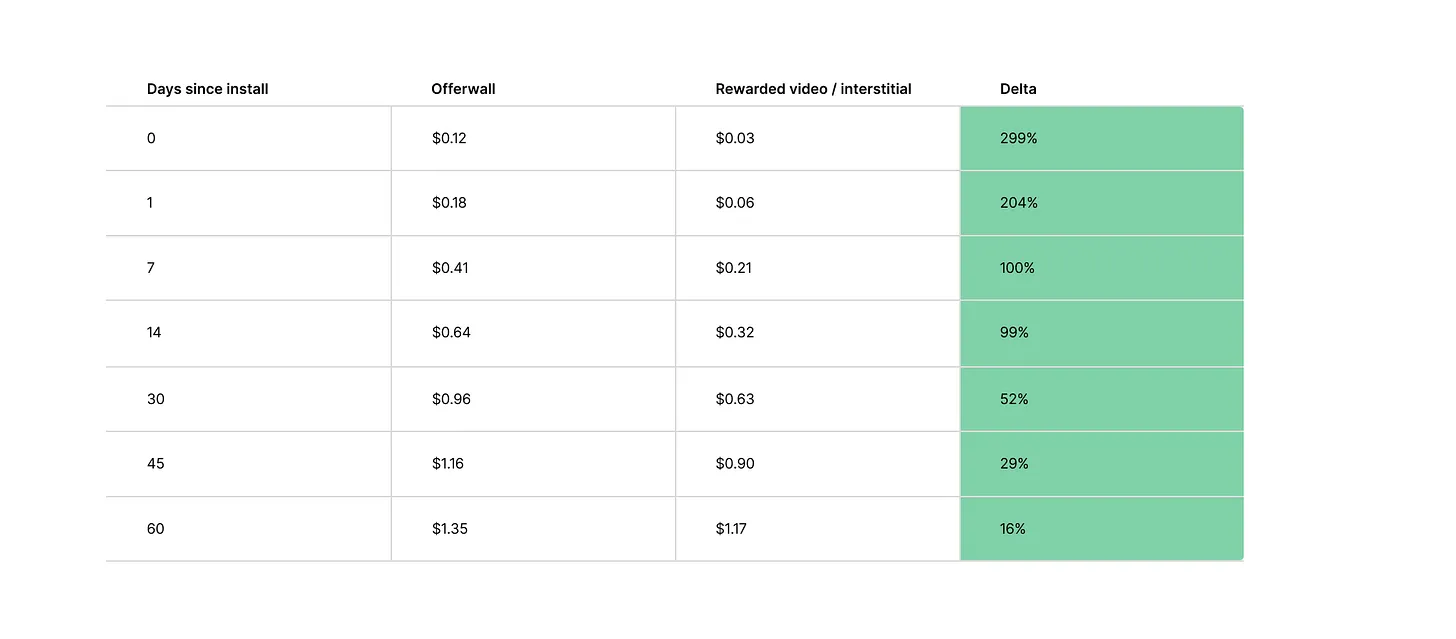
Task: Select the Delta column header
Action: tap(1018, 89)
